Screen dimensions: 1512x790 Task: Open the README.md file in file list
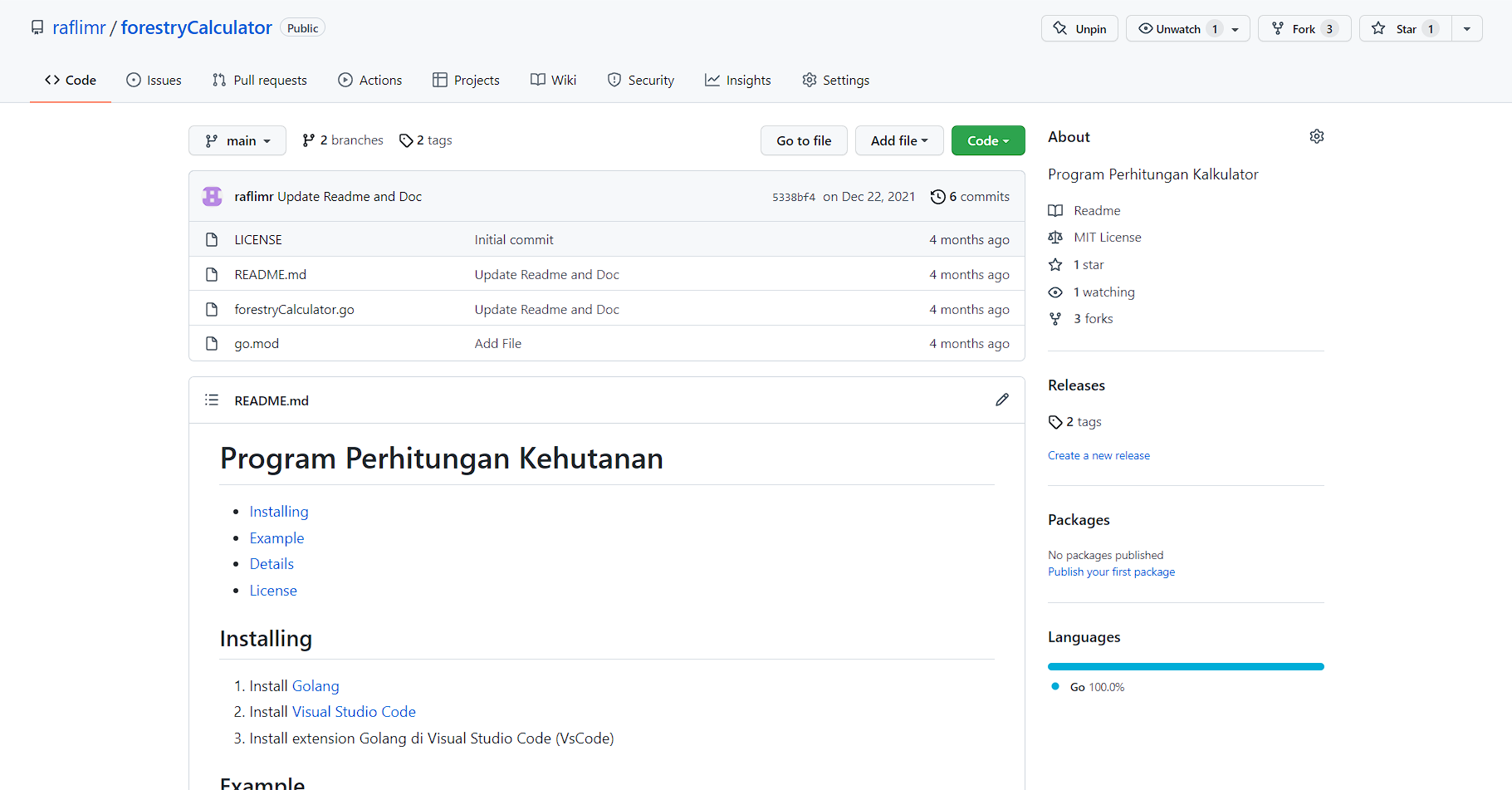pyautogui.click(x=271, y=274)
